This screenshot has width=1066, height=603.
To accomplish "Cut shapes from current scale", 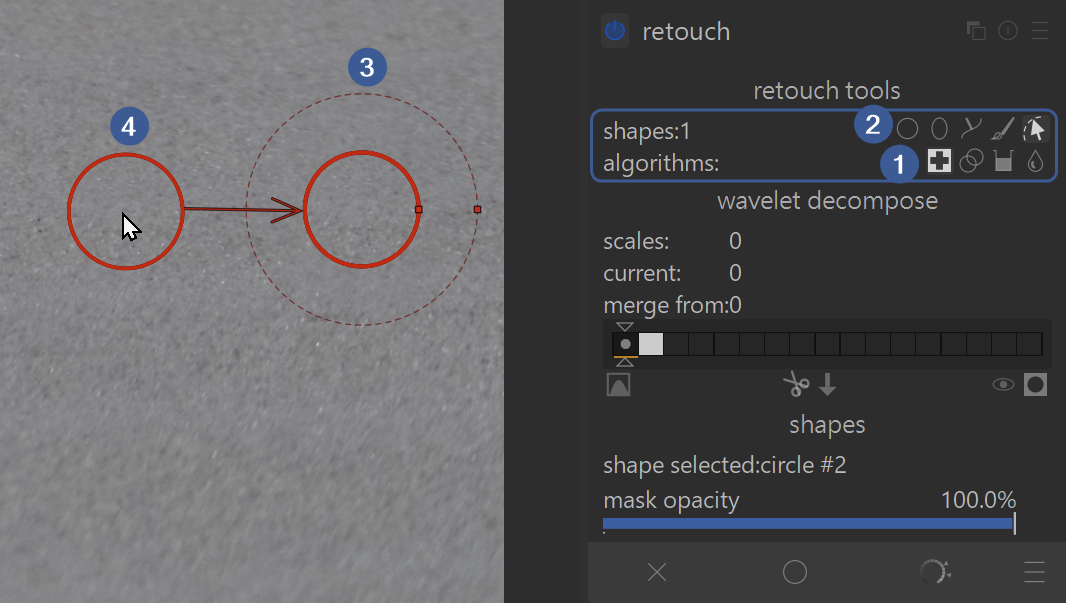I will pos(796,385).
